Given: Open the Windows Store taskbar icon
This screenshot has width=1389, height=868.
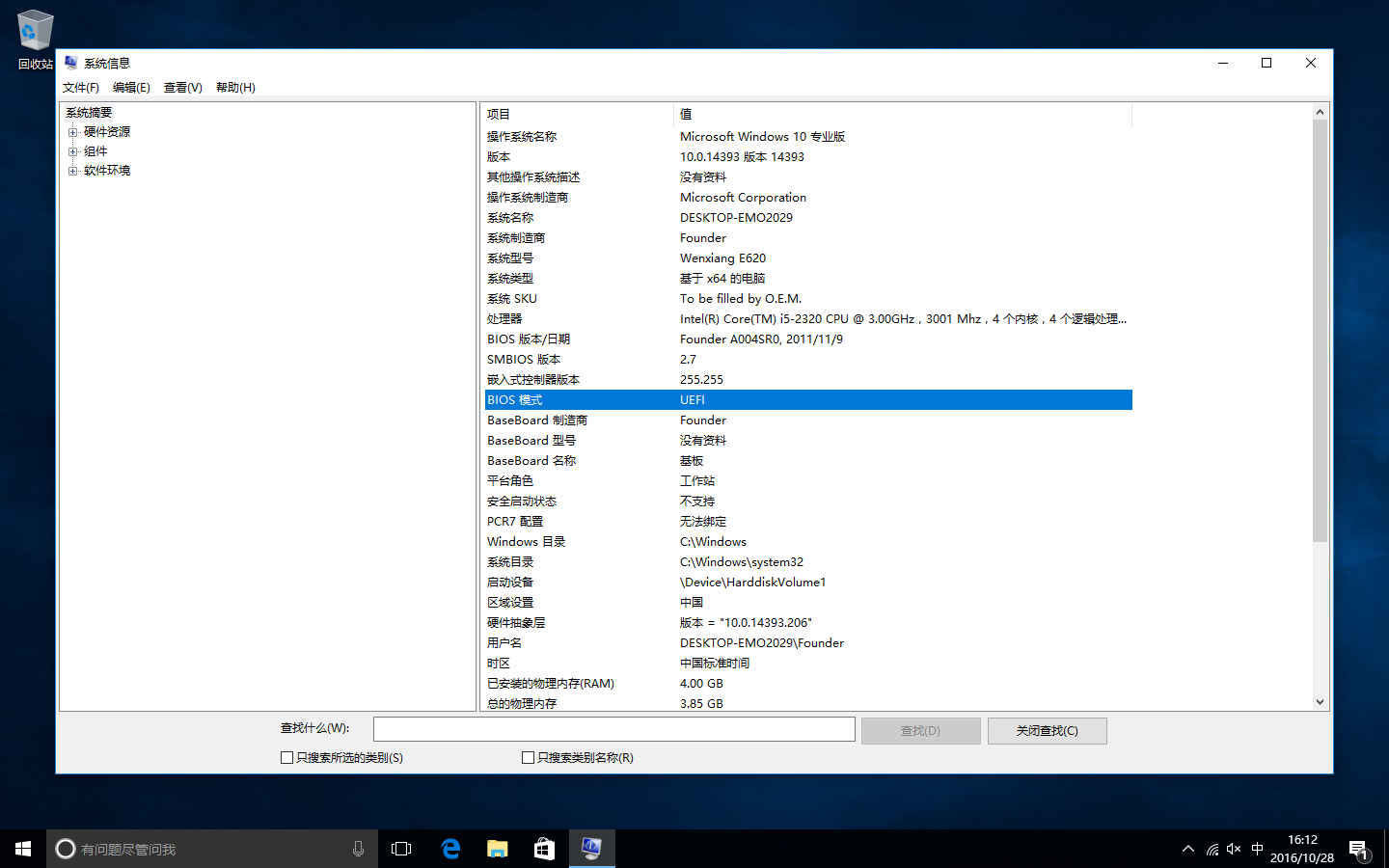Looking at the screenshot, I should 543,848.
